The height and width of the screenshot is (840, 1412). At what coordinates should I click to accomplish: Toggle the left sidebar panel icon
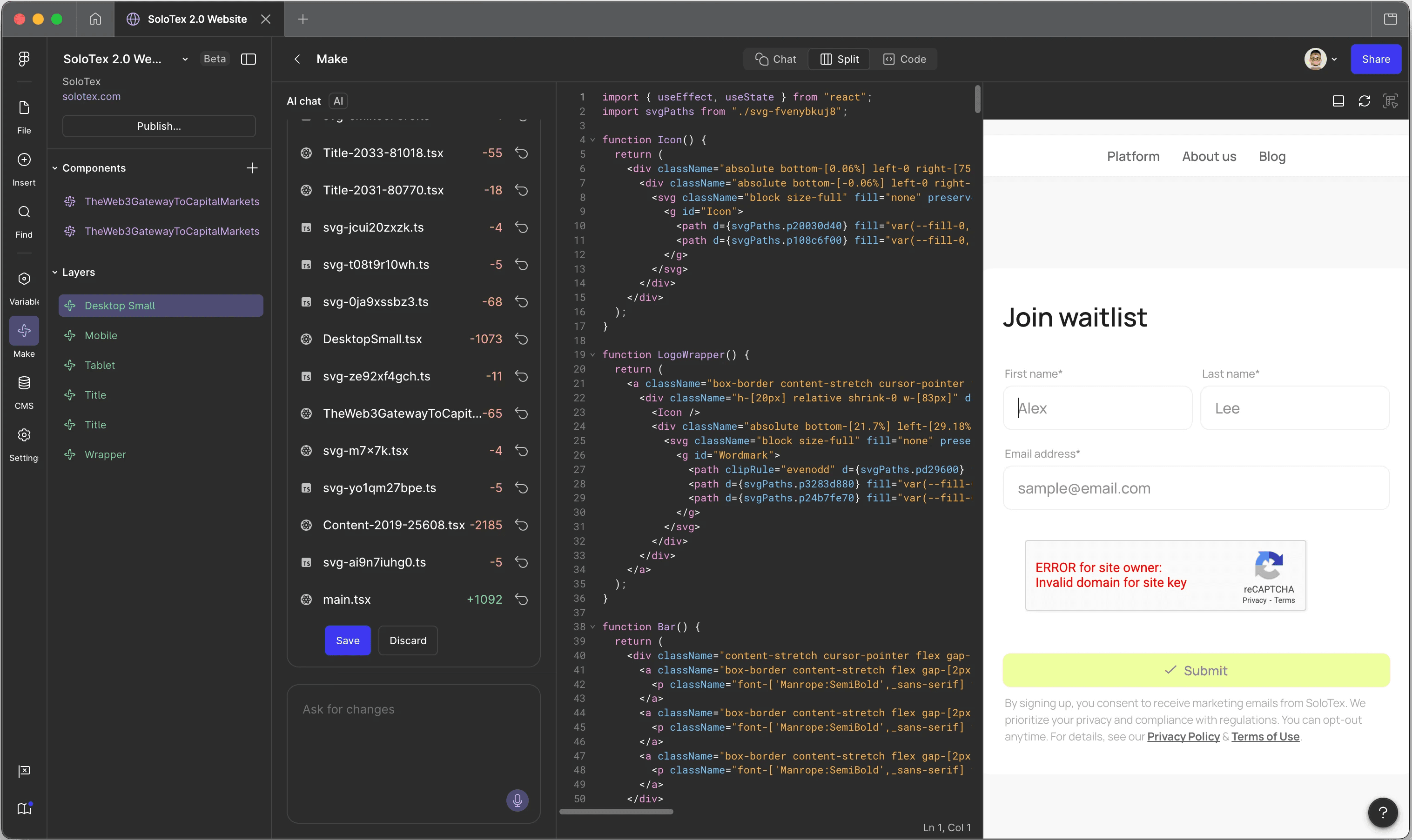tap(249, 60)
